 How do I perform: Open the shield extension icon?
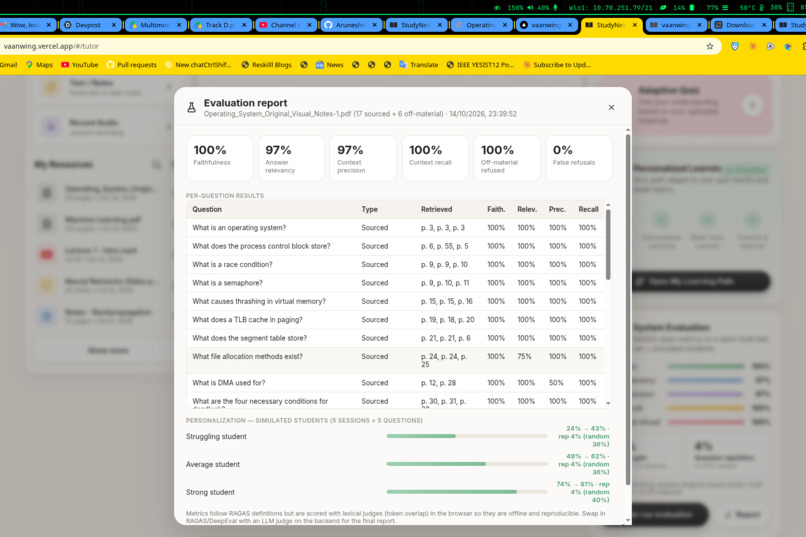click(x=735, y=46)
